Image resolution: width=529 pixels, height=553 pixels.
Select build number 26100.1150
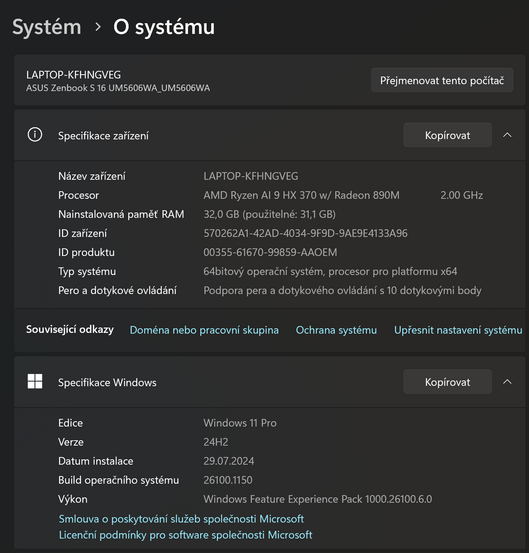228,480
